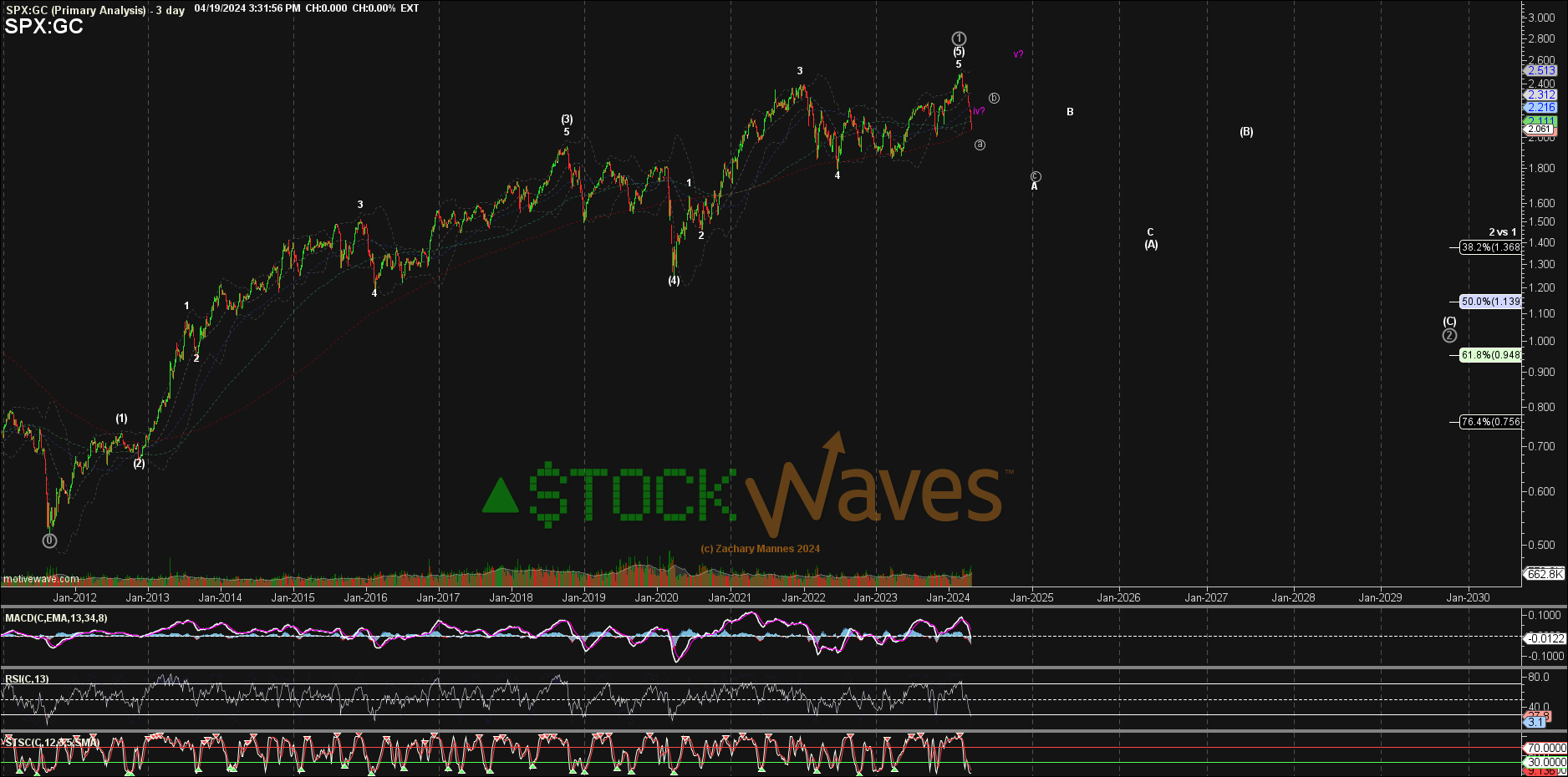Click the timestamp 04/19/2024 3:31:56 PM

pos(247,8)
